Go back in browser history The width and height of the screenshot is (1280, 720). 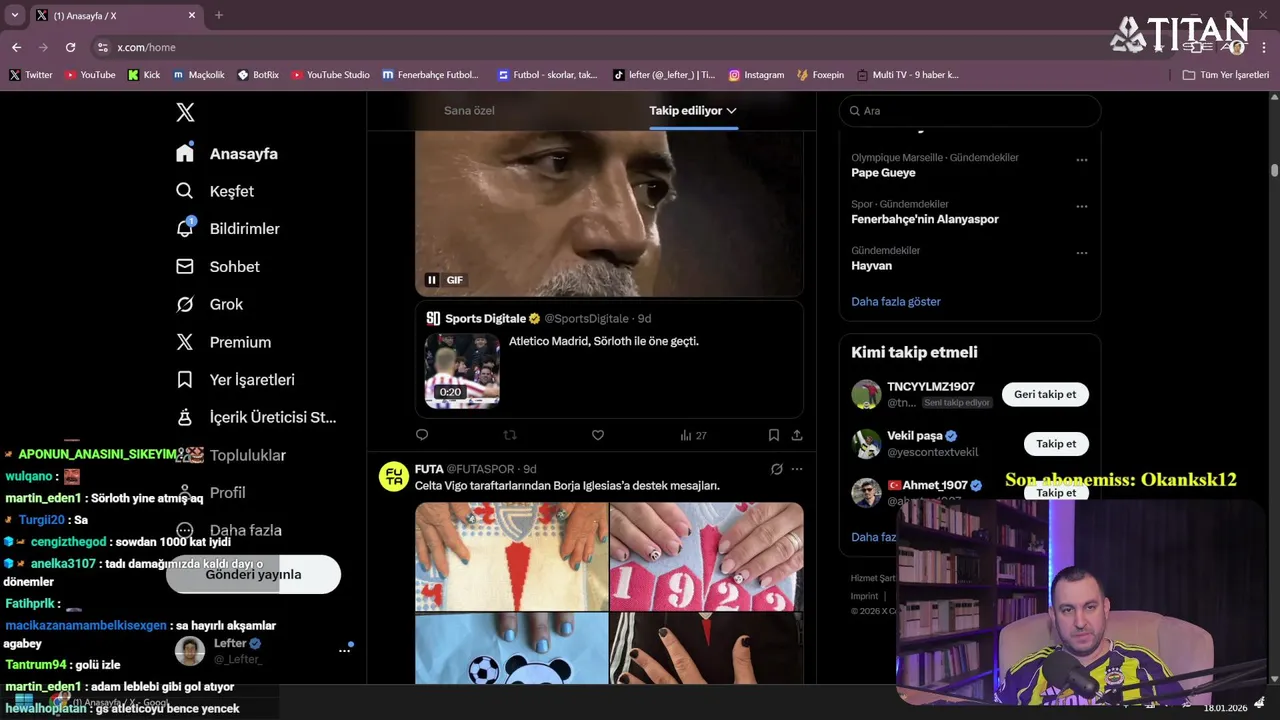[x=16, y=47]
